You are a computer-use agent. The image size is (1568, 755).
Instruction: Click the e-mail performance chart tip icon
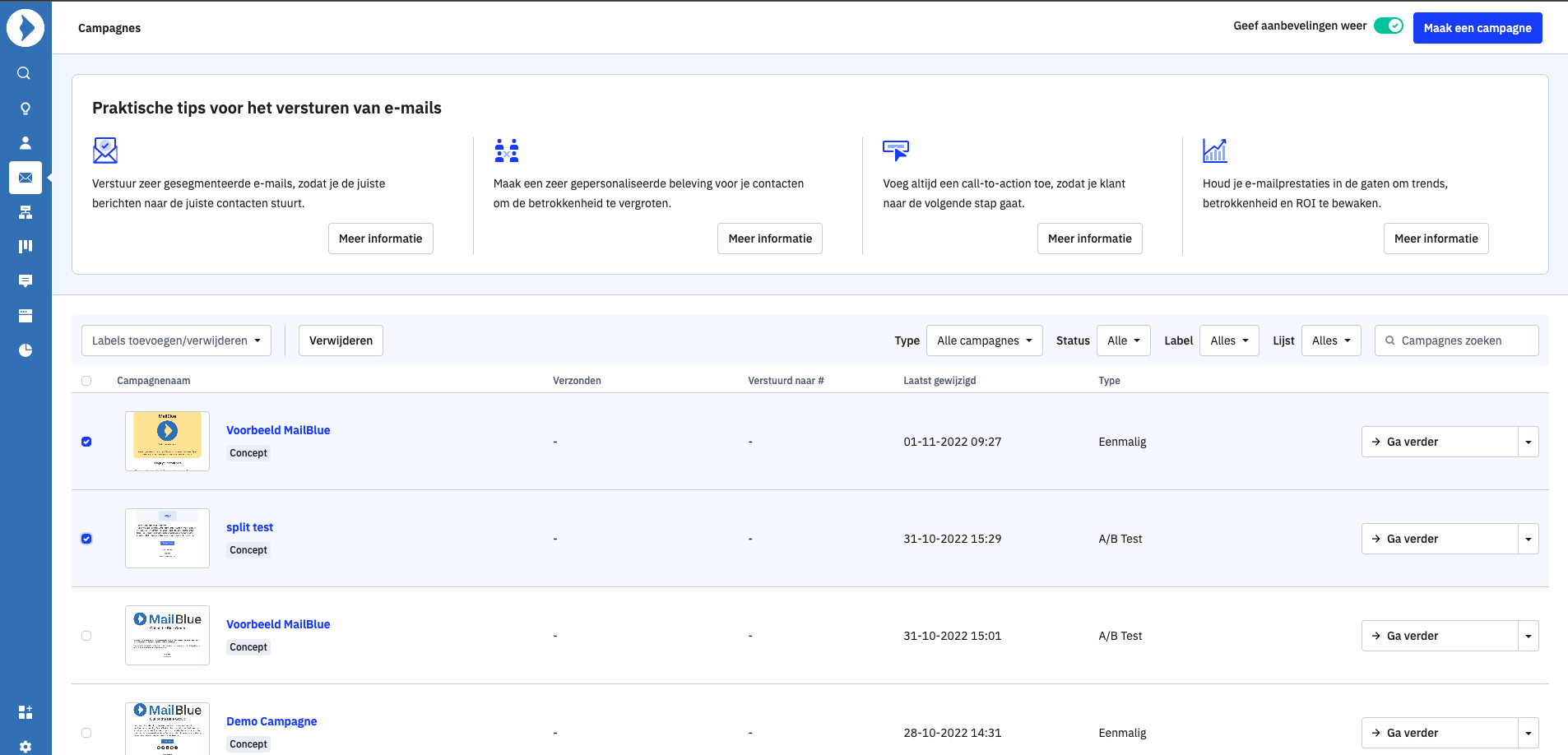point(1215,151)
